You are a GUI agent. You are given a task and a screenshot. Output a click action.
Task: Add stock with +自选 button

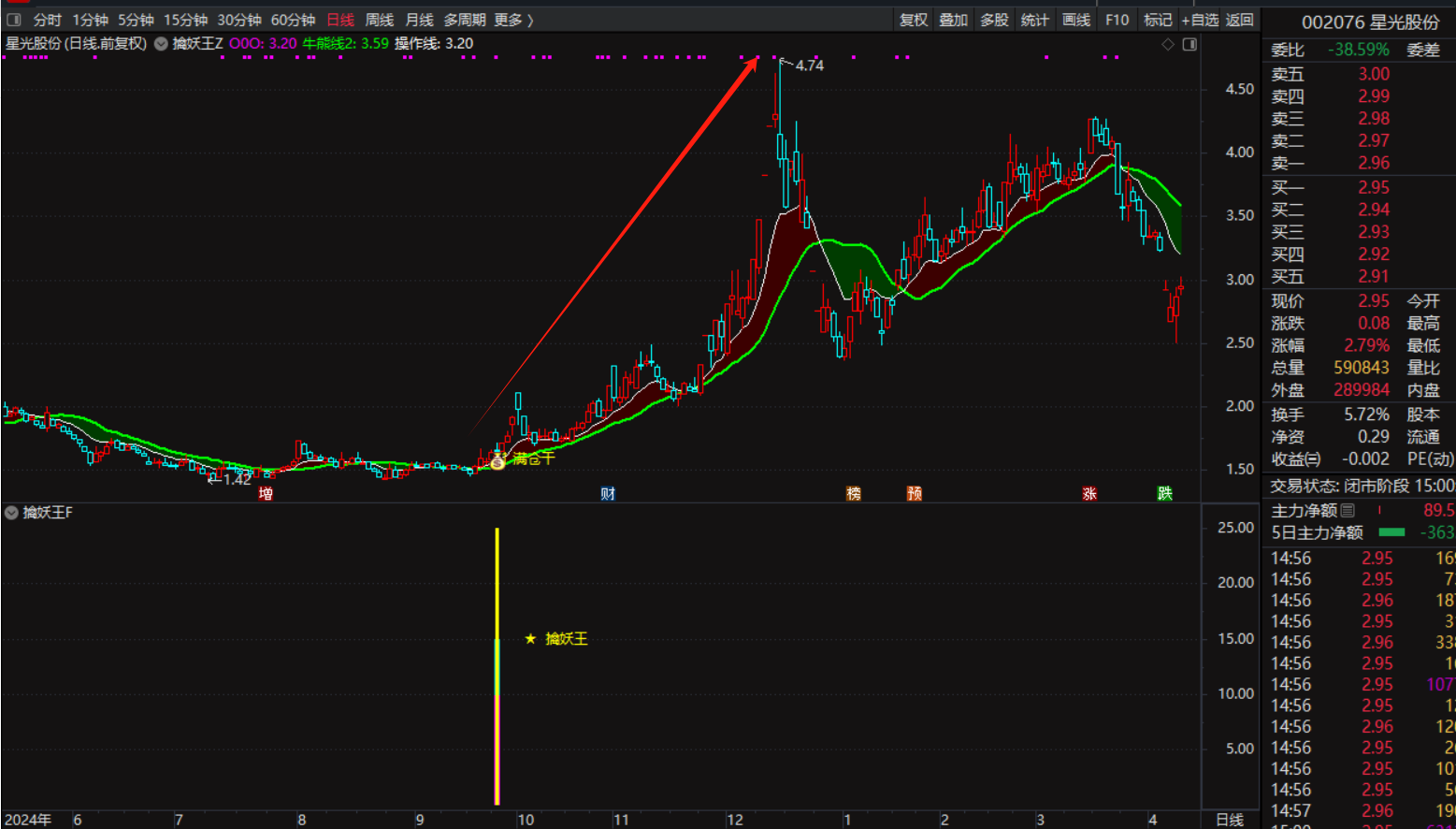coord(1200,20)
